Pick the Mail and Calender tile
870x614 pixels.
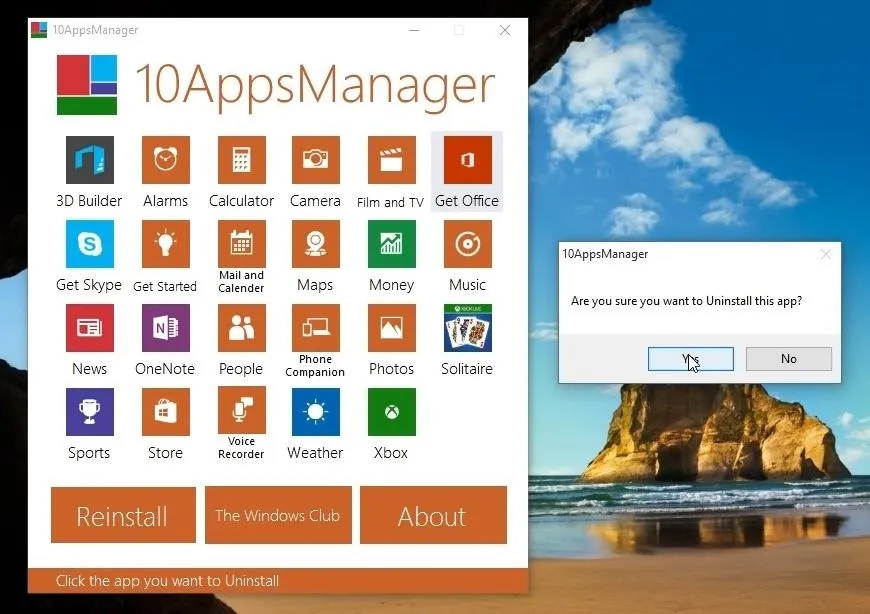click(241, 244)
